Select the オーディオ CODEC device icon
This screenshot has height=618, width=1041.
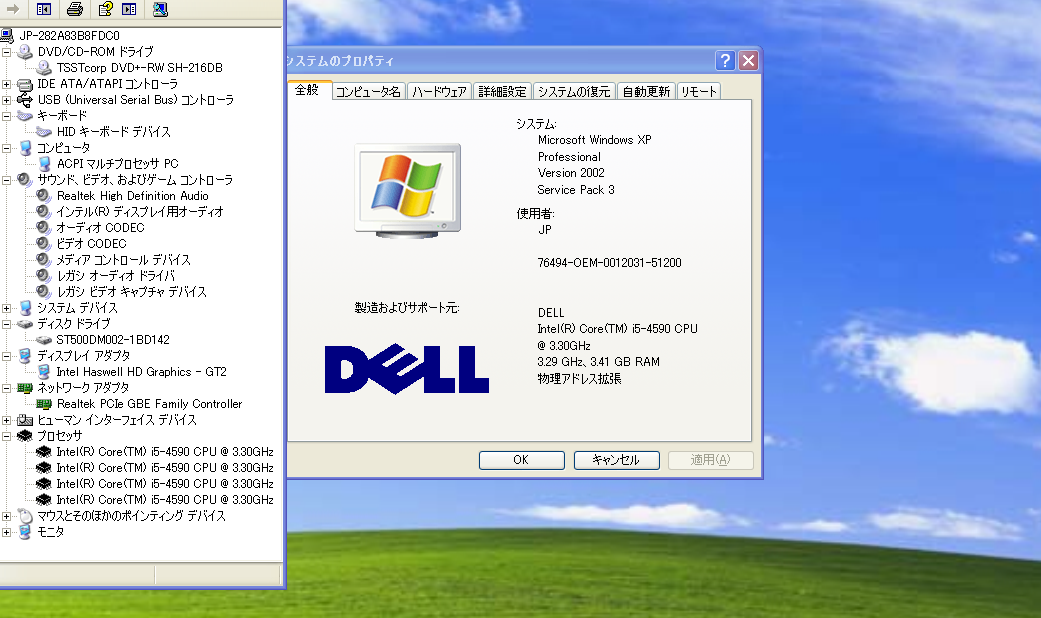point(44,228)
